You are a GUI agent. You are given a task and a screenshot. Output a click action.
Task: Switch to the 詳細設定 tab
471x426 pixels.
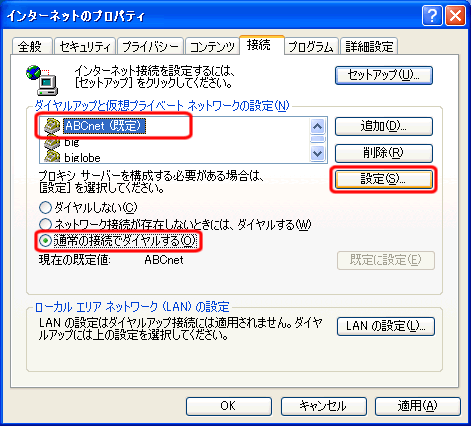[369, 46]
